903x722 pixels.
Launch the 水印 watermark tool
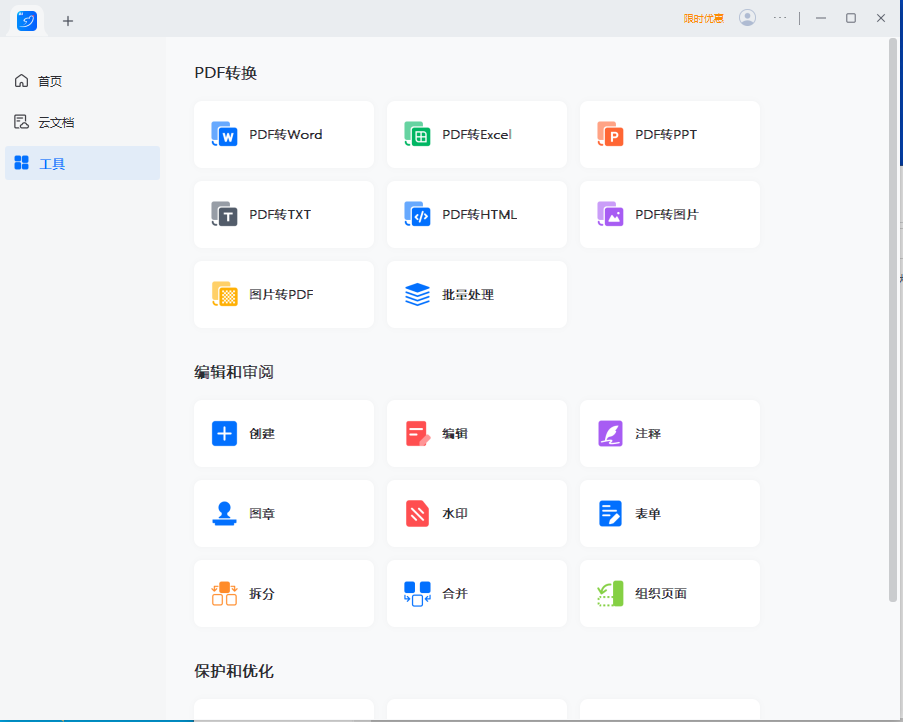point(476,513)
